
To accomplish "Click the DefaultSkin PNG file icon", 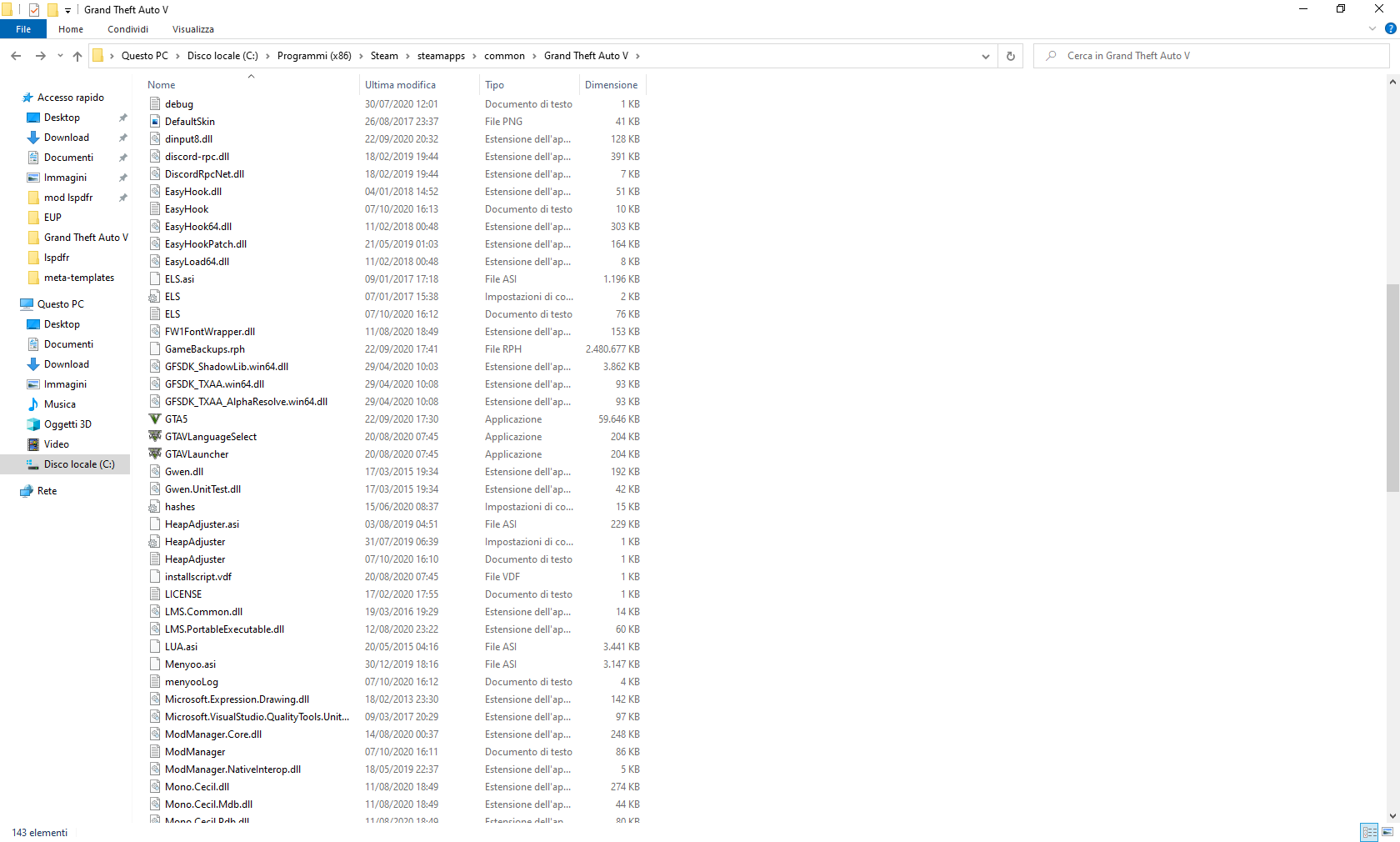I will coord(155,122).
